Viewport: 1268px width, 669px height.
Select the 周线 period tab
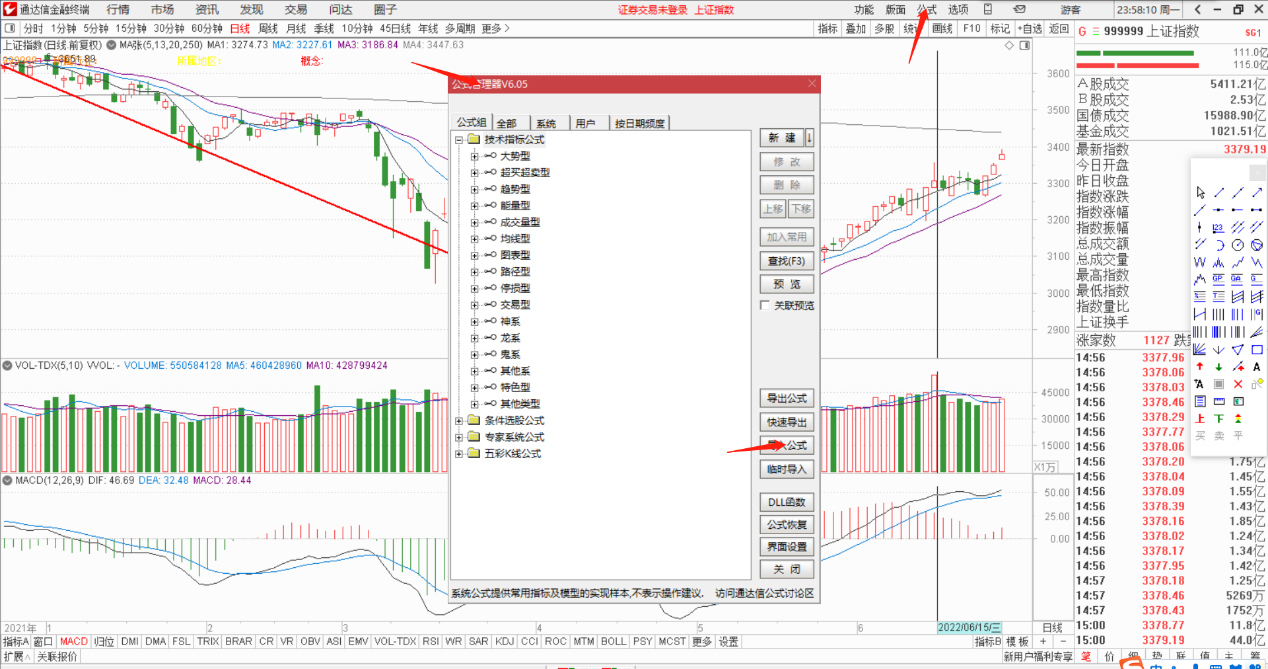click(x=268, y=28)
